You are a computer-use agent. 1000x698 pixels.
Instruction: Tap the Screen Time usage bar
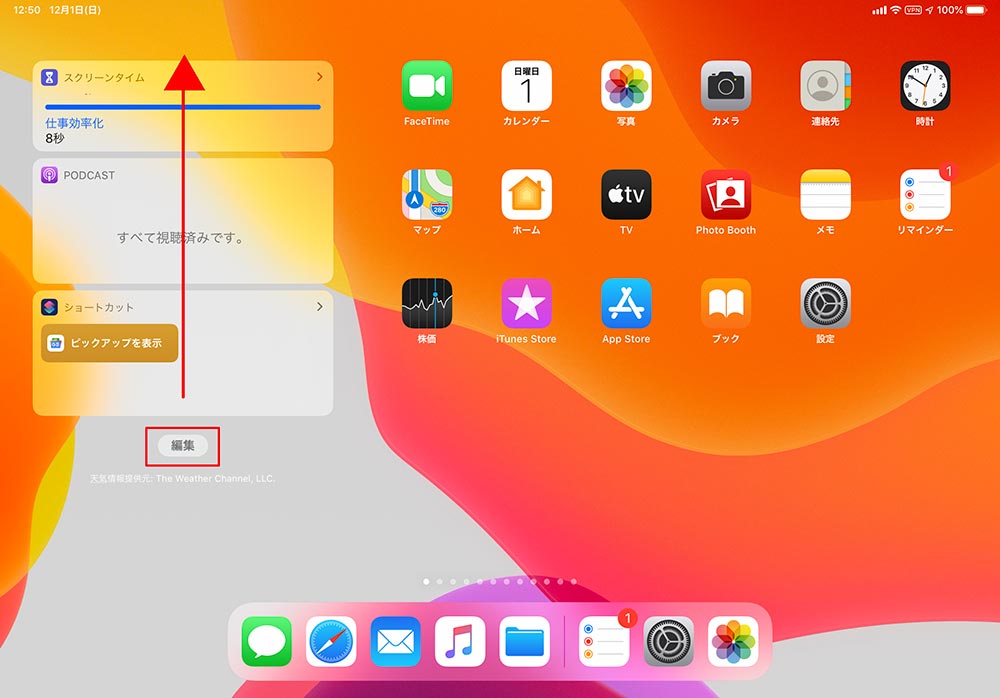182,107
